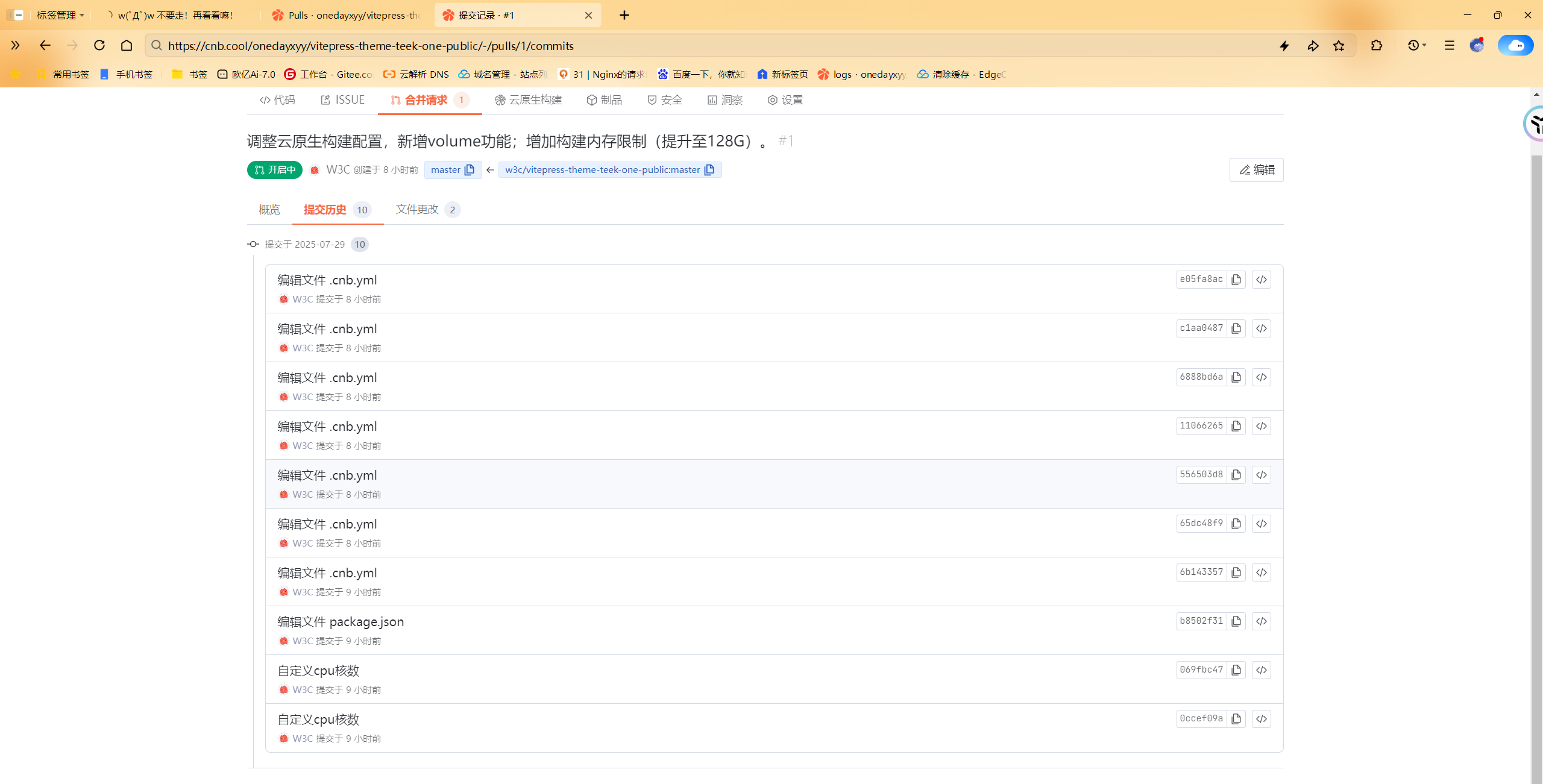The image size is (1543, 784).
Task: Browse code at commit 6b143357
Action: [1262, 572]
